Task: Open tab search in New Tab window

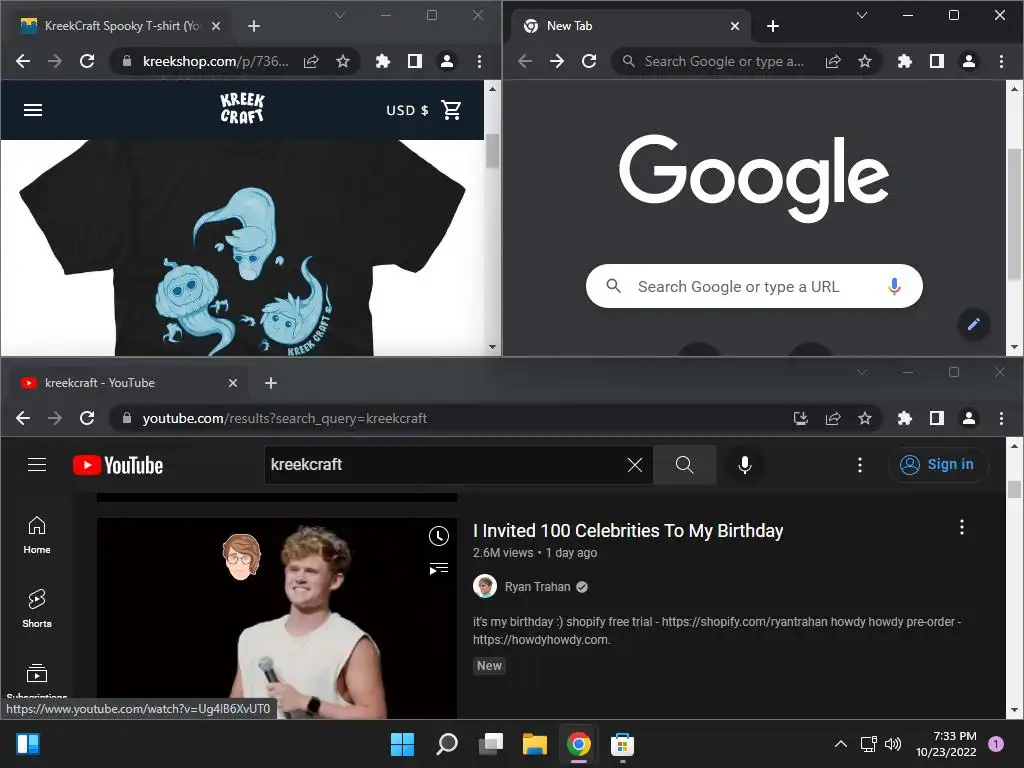Action: 862,15
